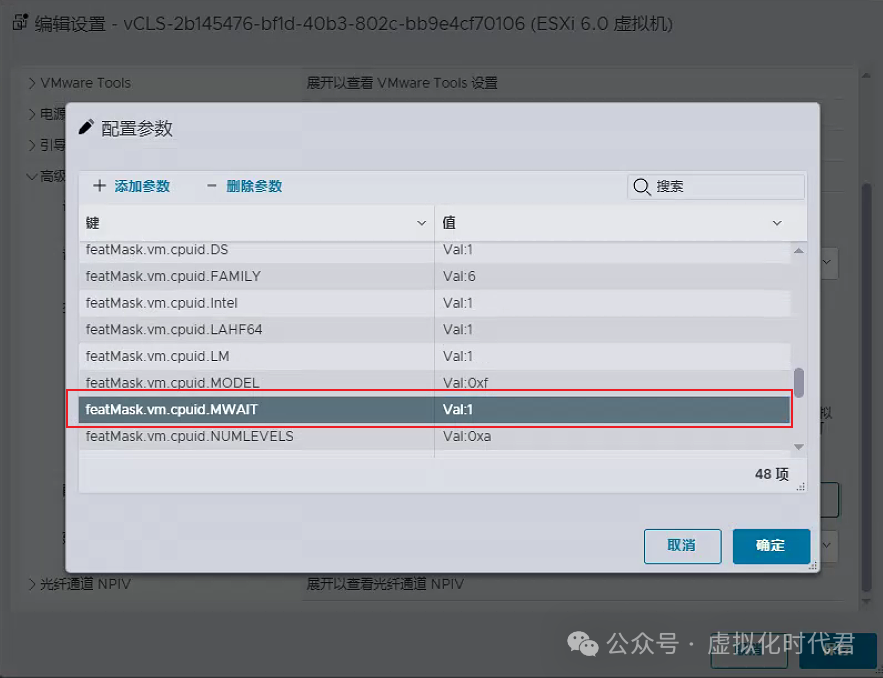Click the 搜索 input field
883x678 pixels.
pyautogui.click(x=727, y=187)
